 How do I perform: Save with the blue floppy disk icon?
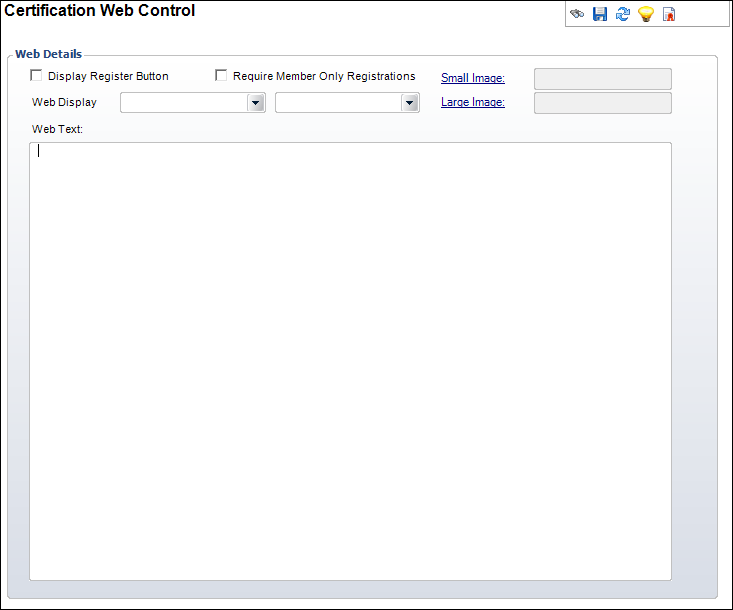pos(600,14)
